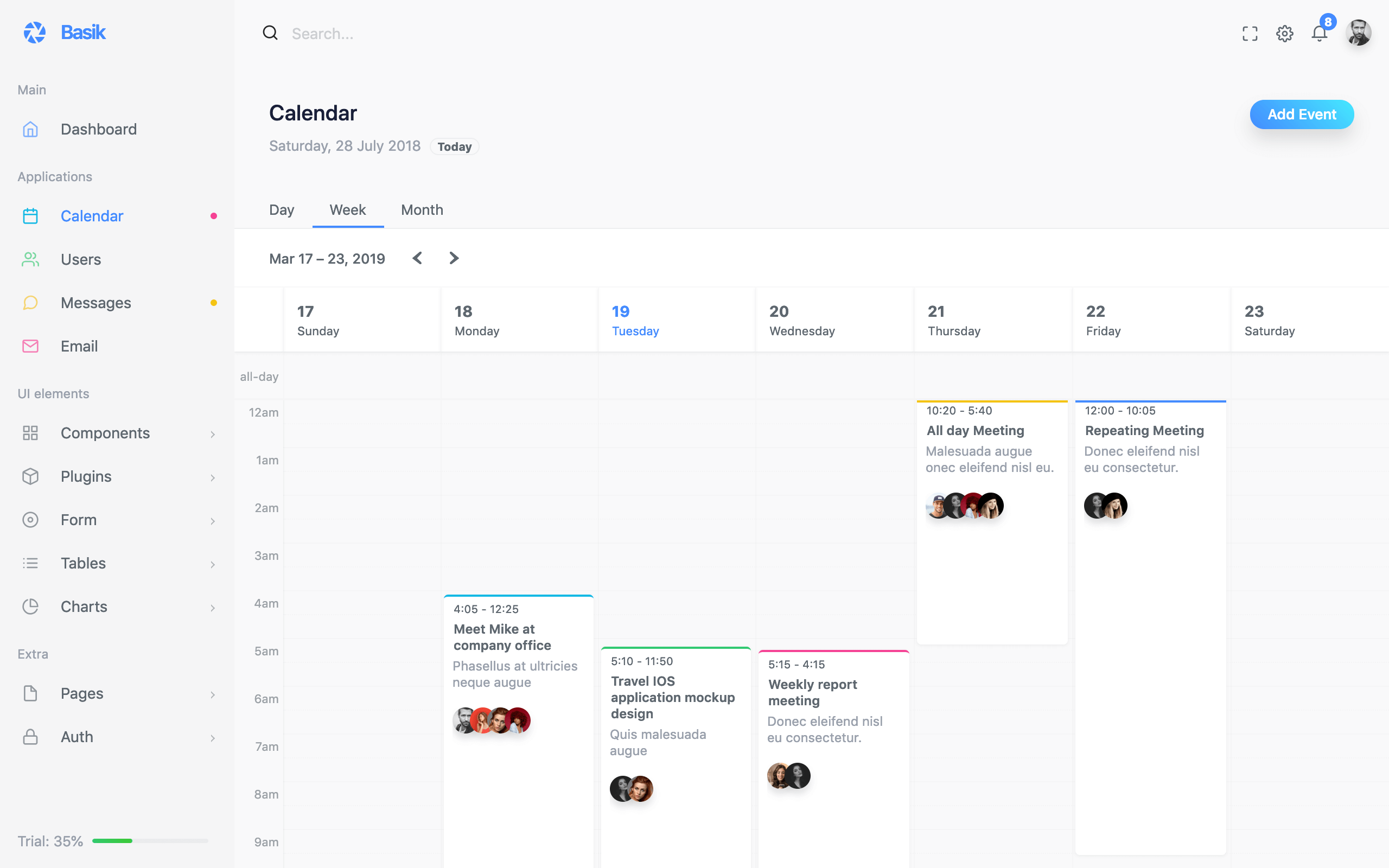
Task: Select the Users icon in the sidebar
Action: point(30,259)
